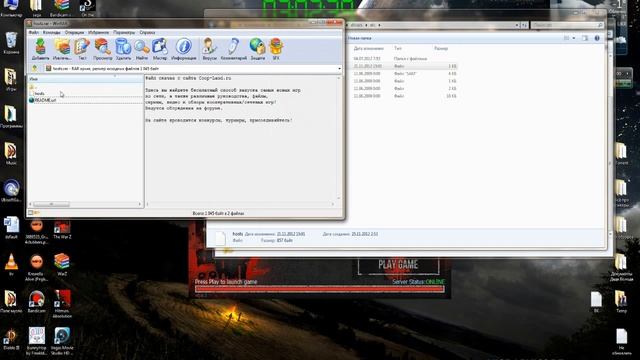Open the Мастер (Wizard) toolbar icon
The image size is (640, 360).
pyautogui.click(x=160, y=49)
